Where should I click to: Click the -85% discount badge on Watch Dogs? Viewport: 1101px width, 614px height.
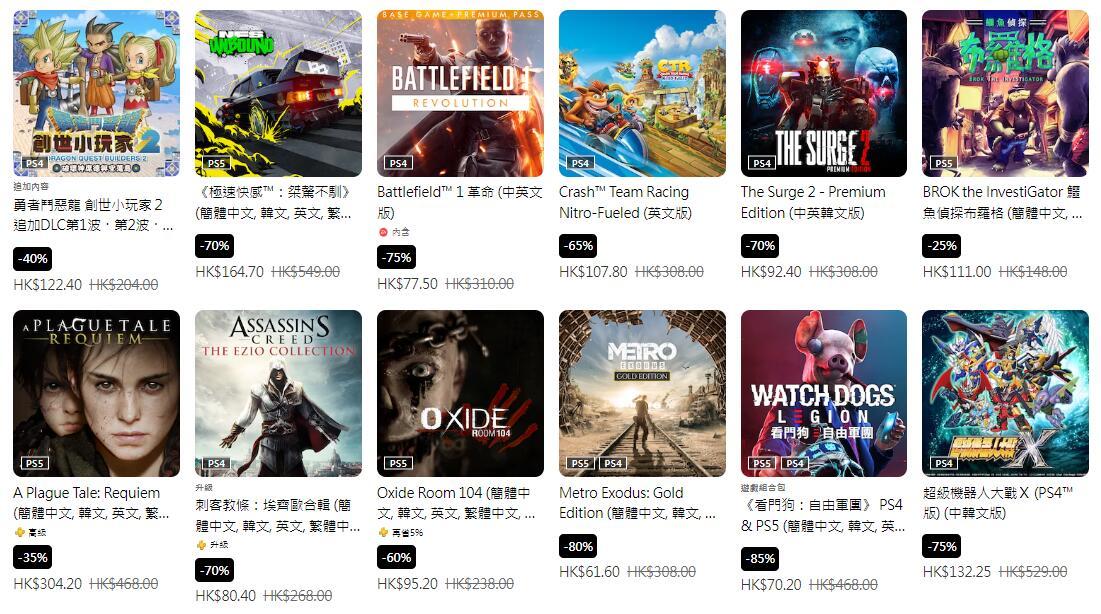760,559
